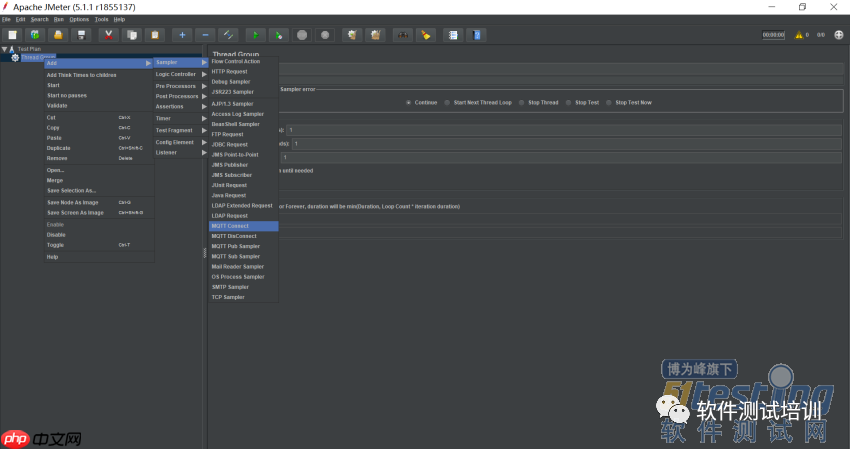Image resolution: width=850 pixels, height=449 pixels.
Task: Click the New test plan toolbar icon
Action: click(x=12, y=35)
